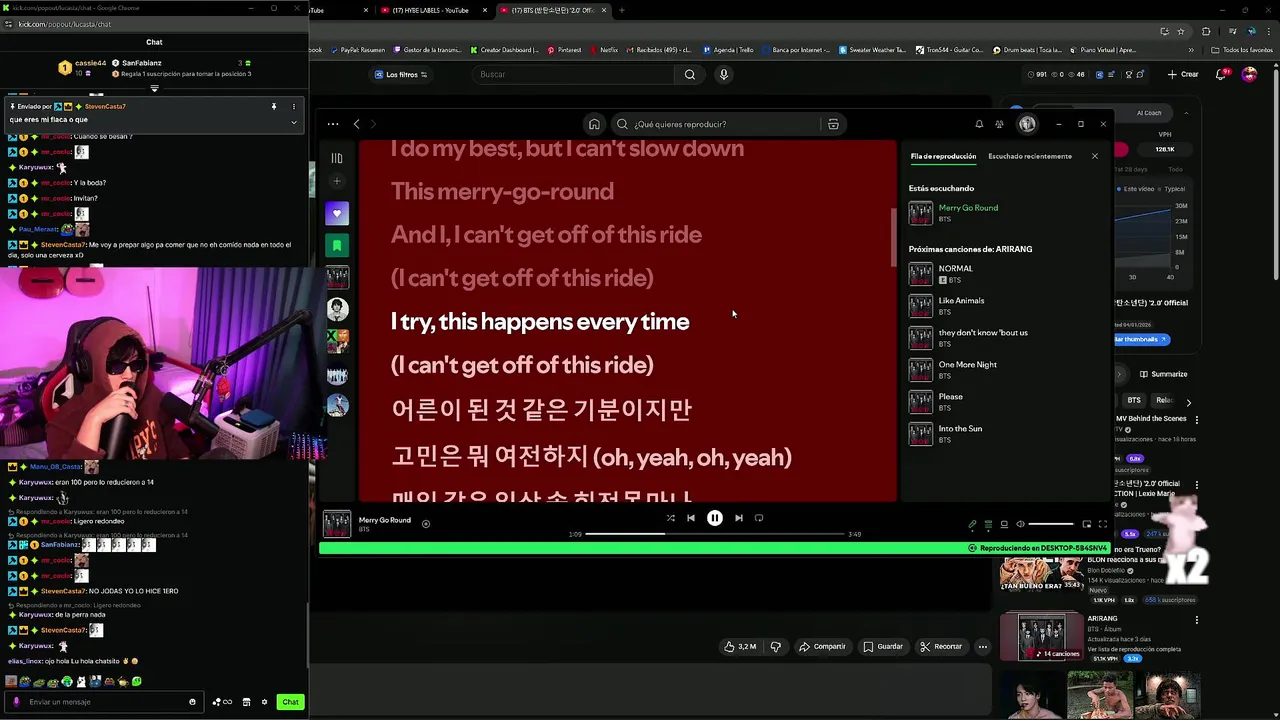The width and height of the screenshot is (1280, 720).
Task: Expand pinned message chevron in chat
Action: click(x=293, y=122)
